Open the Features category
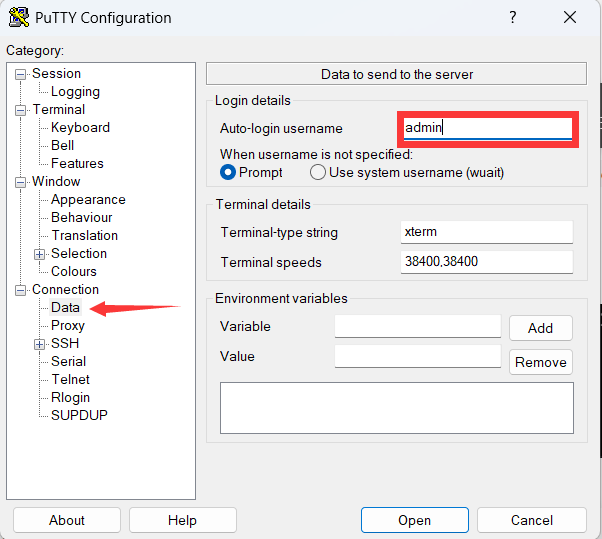This screenshot has height=539, width=602. click(77, 164)
